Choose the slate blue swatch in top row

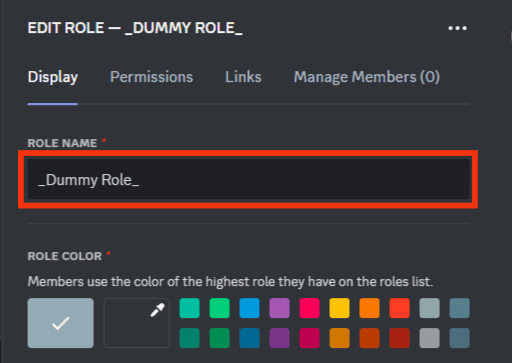pyautogui.click(x=460, y=308)
